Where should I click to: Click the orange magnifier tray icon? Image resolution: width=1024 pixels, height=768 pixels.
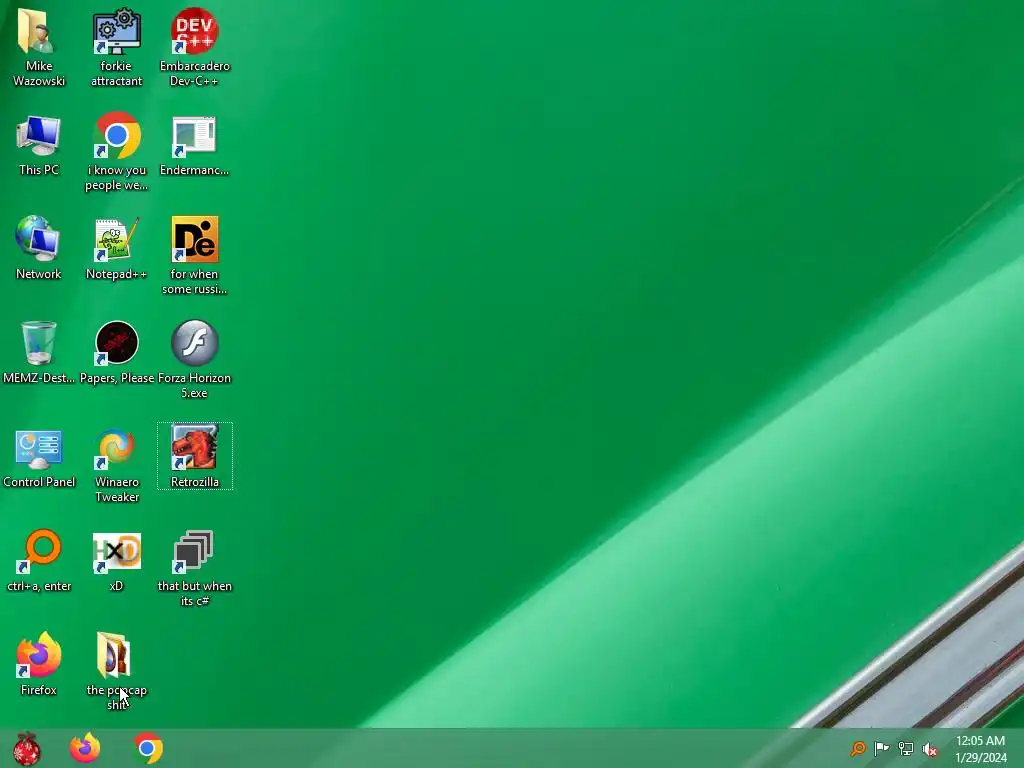[x=858, y=748]
